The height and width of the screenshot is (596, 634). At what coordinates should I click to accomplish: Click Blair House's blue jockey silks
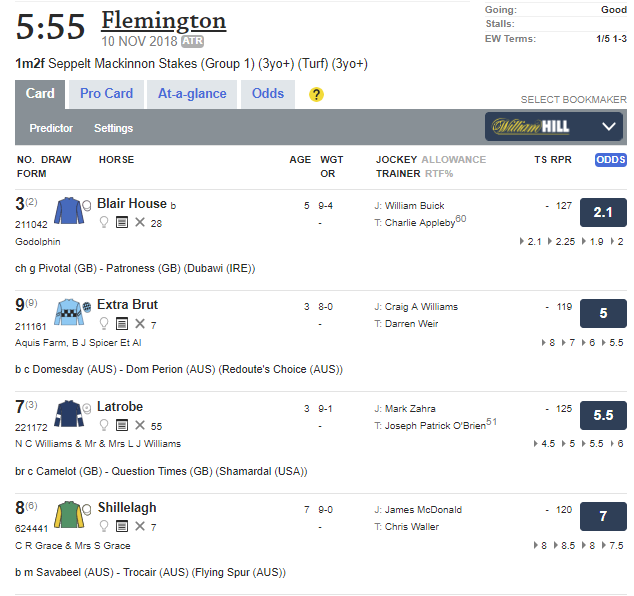[x=69, y=211]
